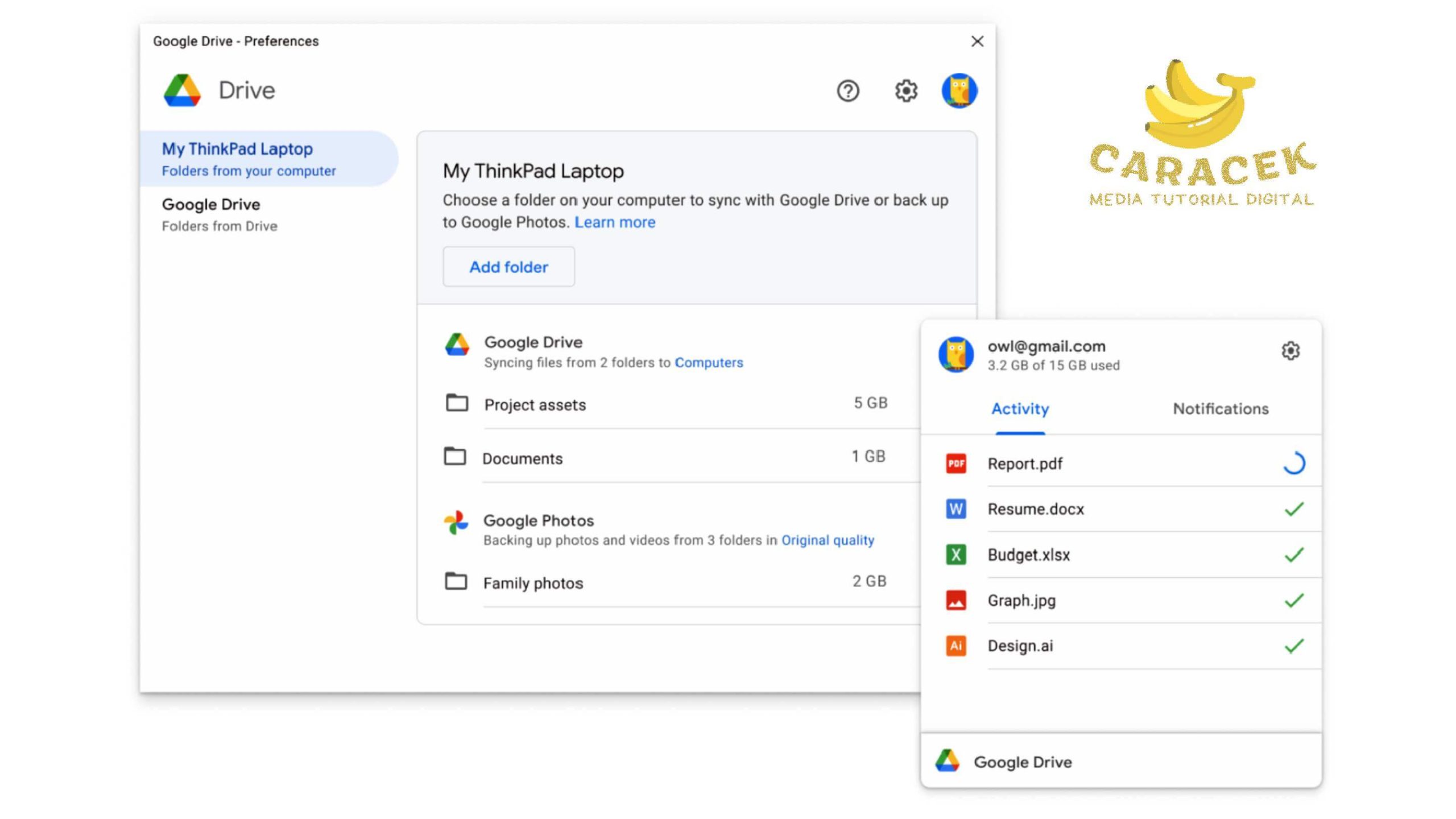The width and height of the screenshot is (1456, 819).
Task: Click green checkmark for Resume.docx
Action: (1294, 509)
